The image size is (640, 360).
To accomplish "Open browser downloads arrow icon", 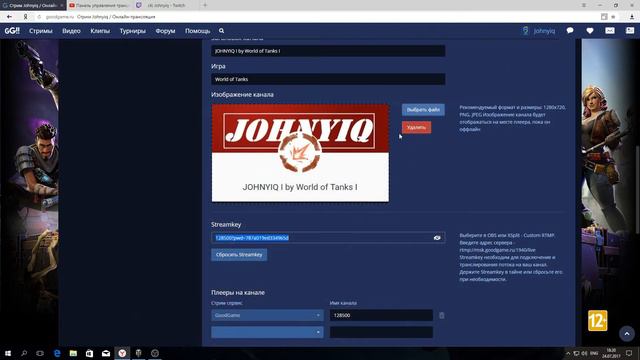I will click(x=632, y=17).
